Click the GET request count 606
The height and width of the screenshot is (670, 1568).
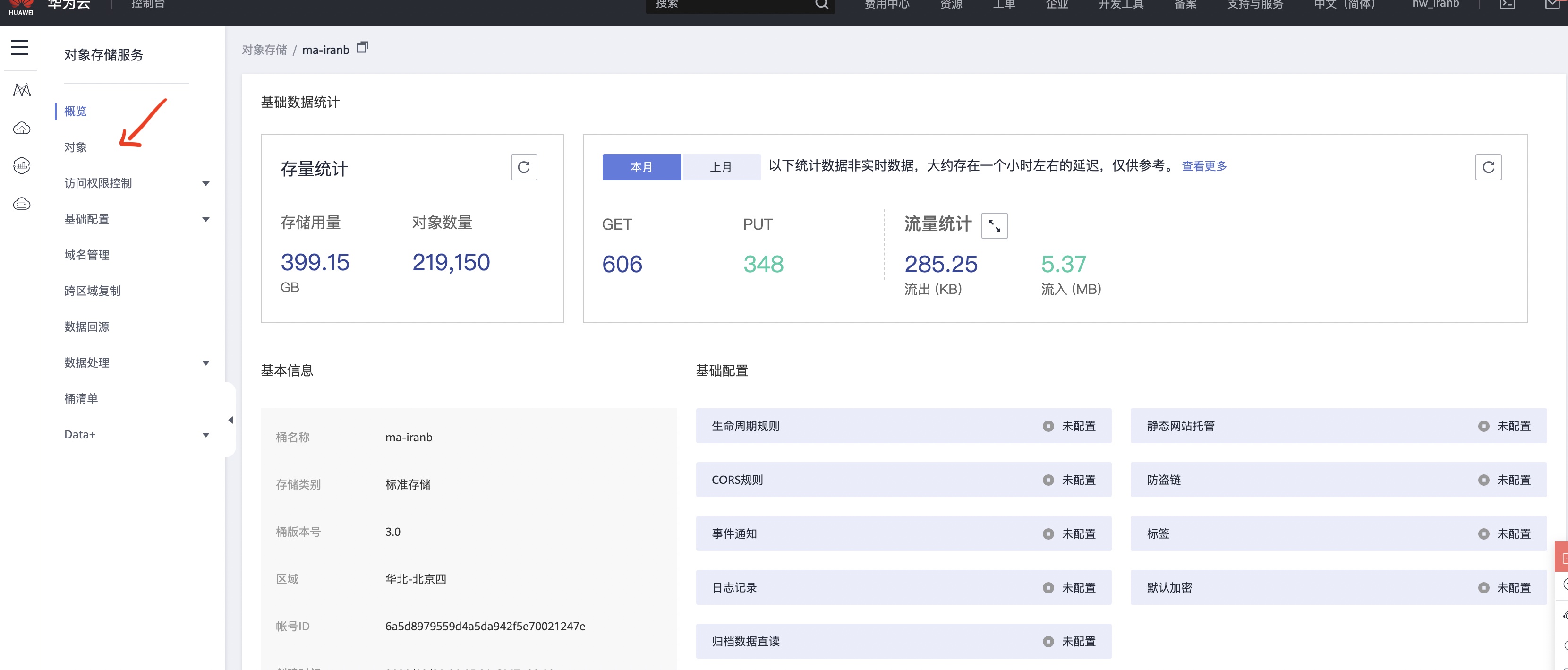[x=622, y=264]
